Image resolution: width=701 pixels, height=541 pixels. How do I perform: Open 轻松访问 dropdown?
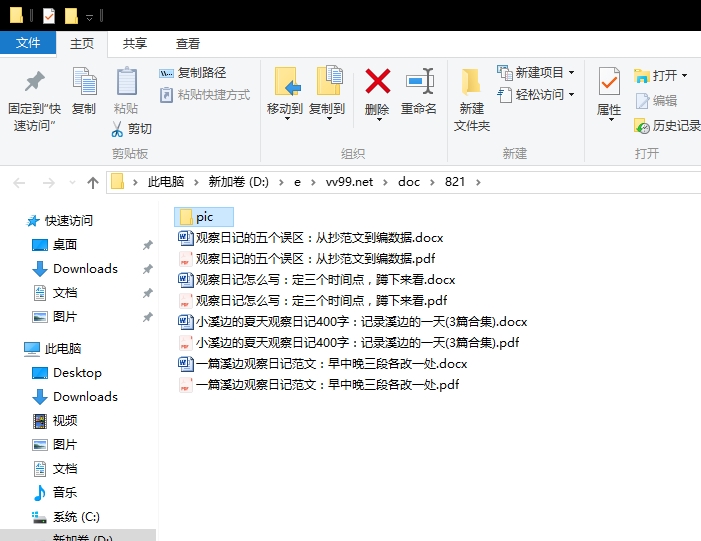(536, 95)
